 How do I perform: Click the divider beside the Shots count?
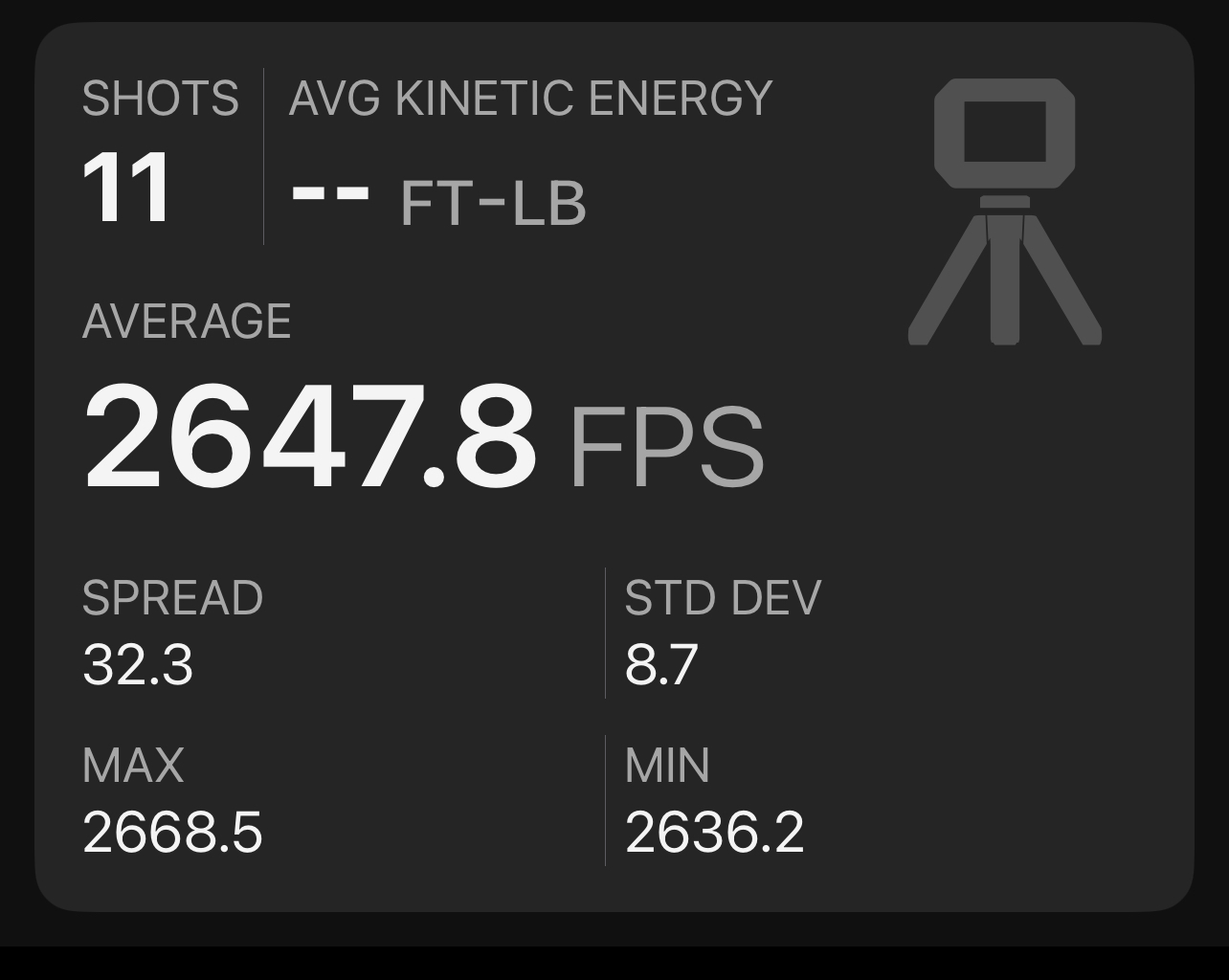[x=263, y=156]
